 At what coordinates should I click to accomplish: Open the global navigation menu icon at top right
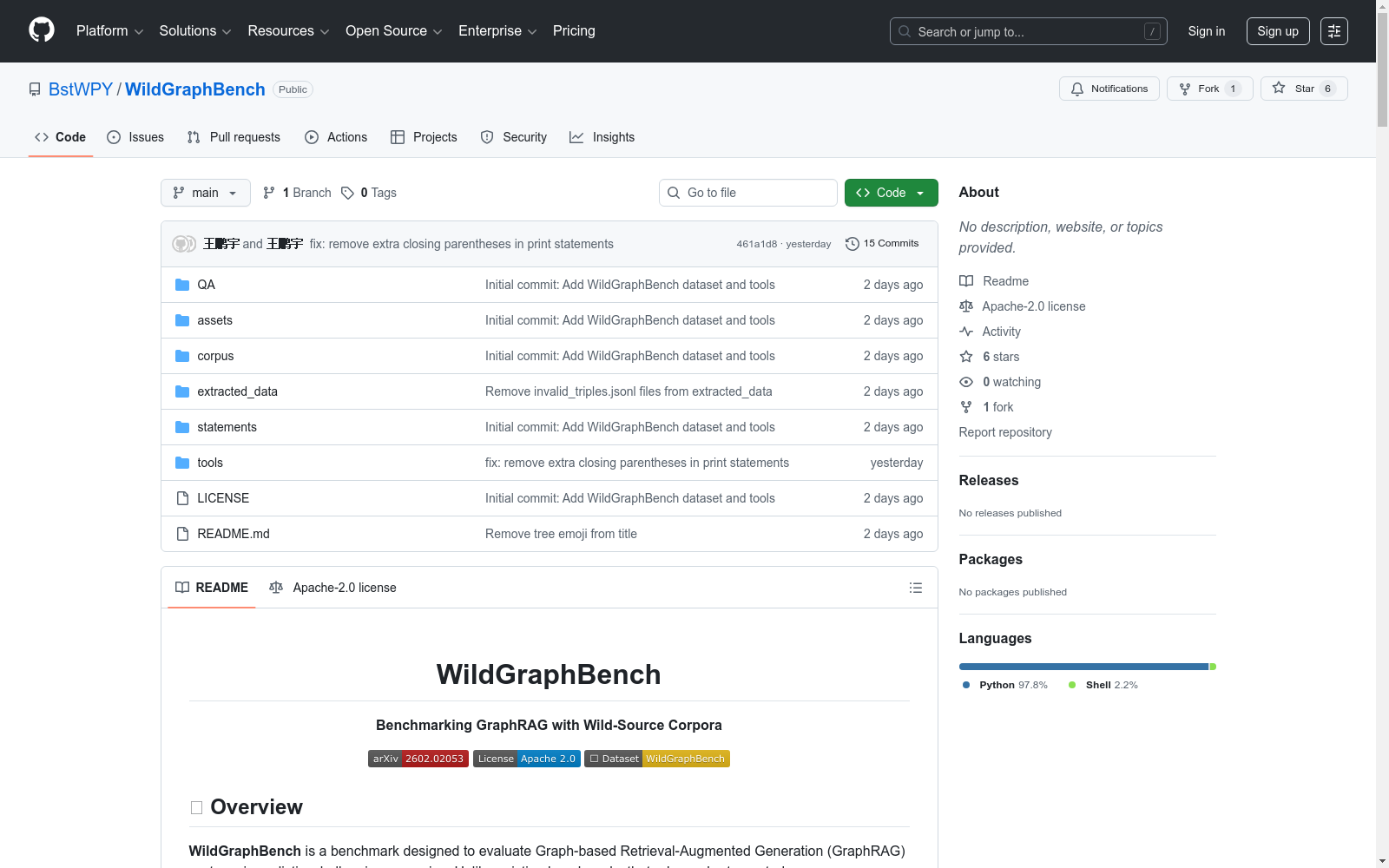(x=1334, y=31)
